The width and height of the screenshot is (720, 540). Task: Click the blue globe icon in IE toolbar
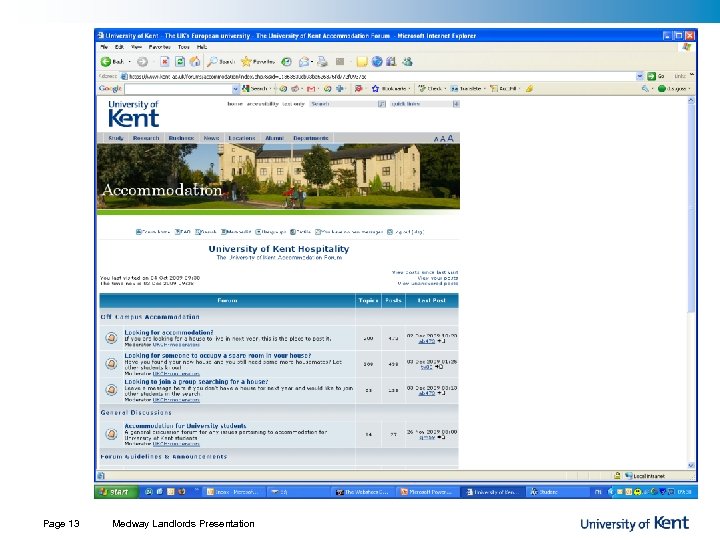[x=377, y=62]
